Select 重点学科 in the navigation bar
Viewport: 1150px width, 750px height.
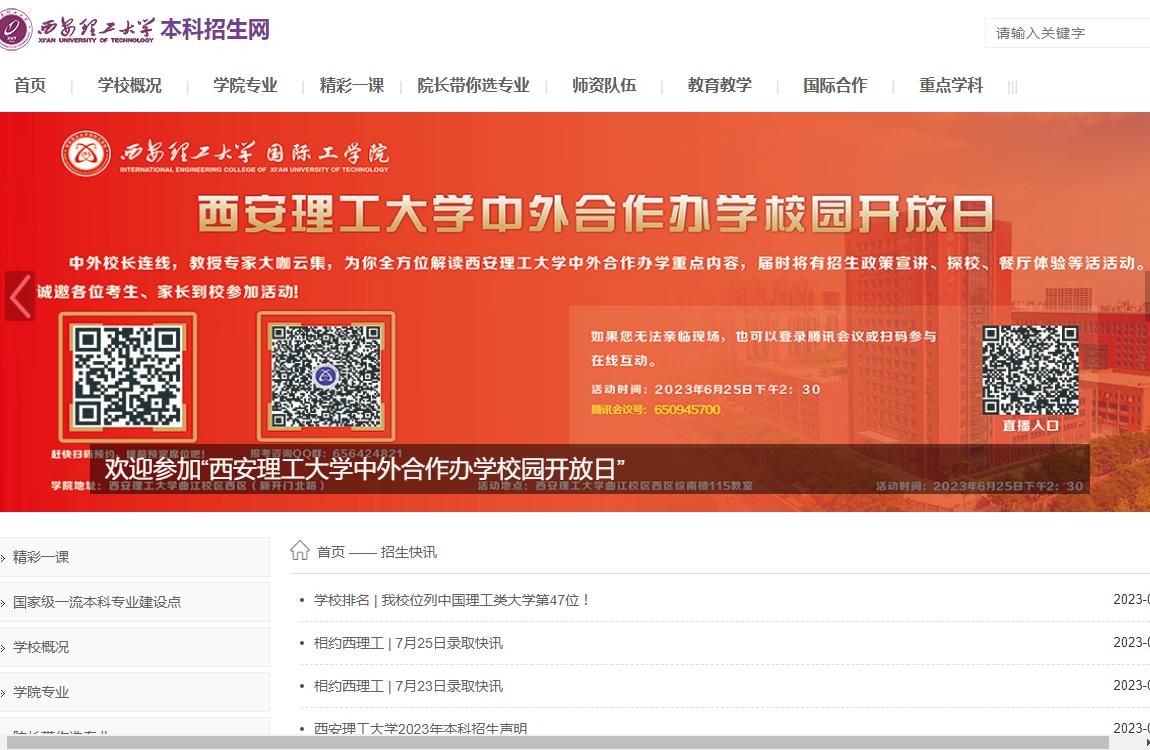[951, 85]
